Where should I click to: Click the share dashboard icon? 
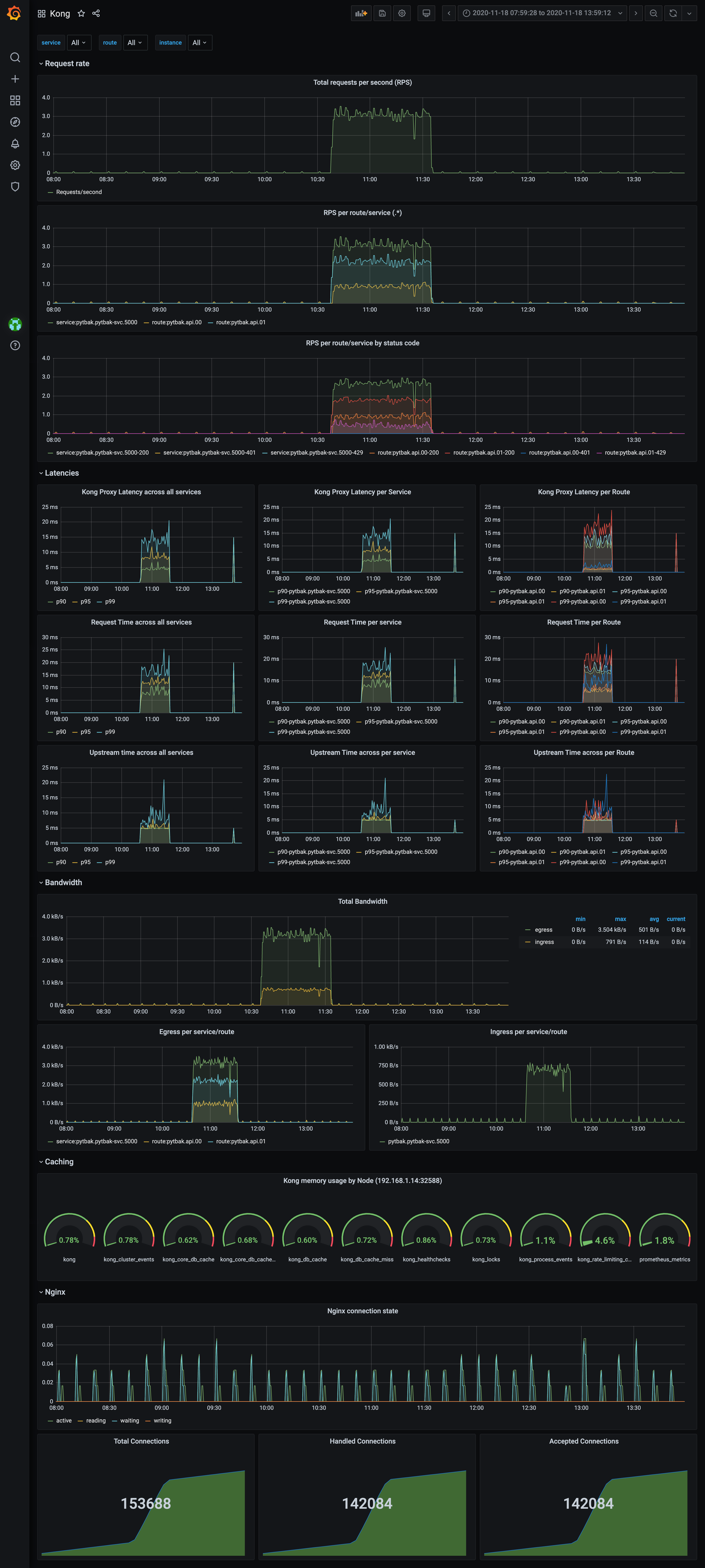coord(96,13)
